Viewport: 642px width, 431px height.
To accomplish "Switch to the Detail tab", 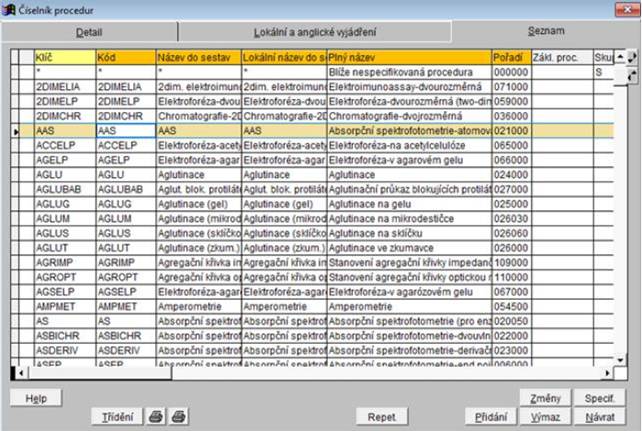I will pyautogui.click(x=89, y=32).
